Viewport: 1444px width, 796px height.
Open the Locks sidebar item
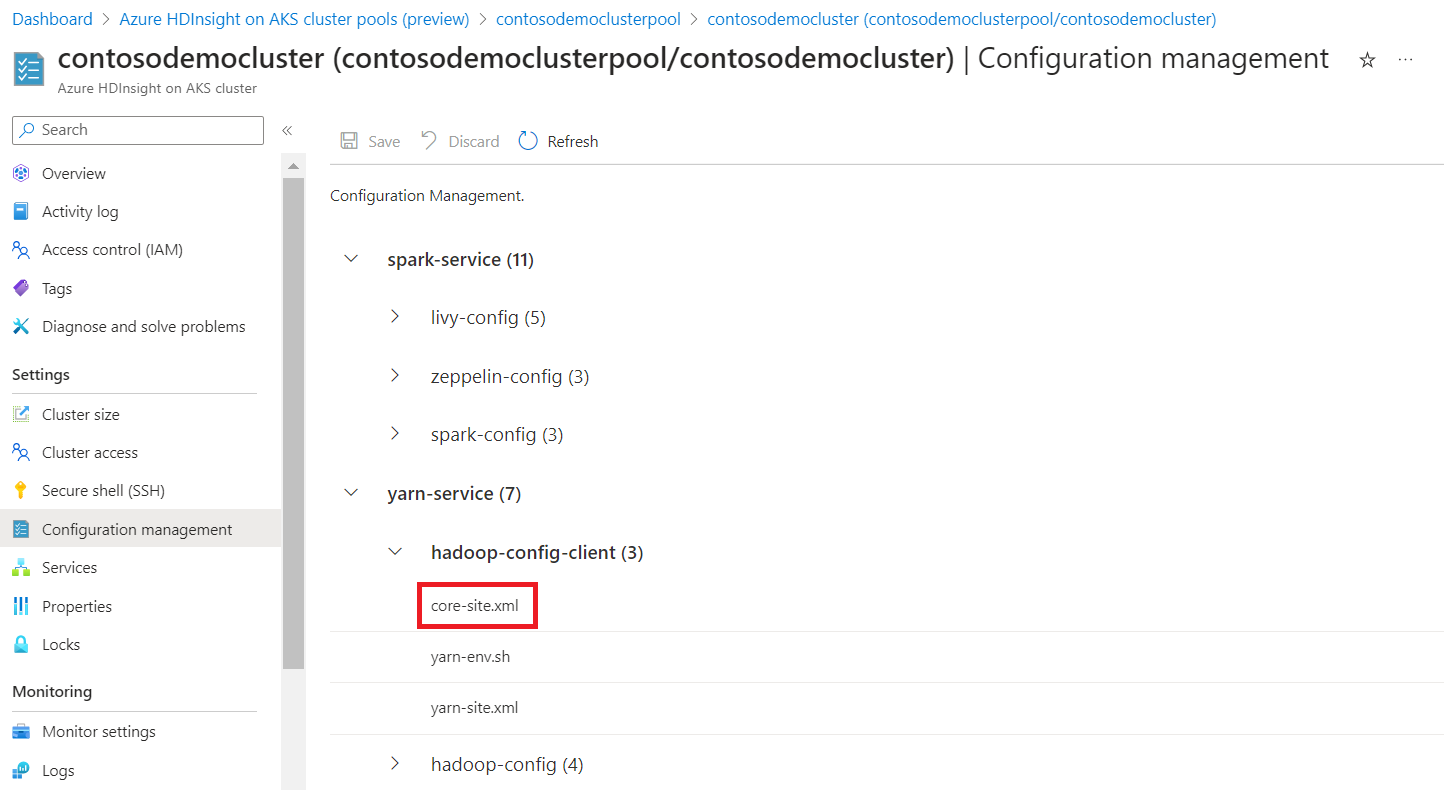(x=60, y=645)
